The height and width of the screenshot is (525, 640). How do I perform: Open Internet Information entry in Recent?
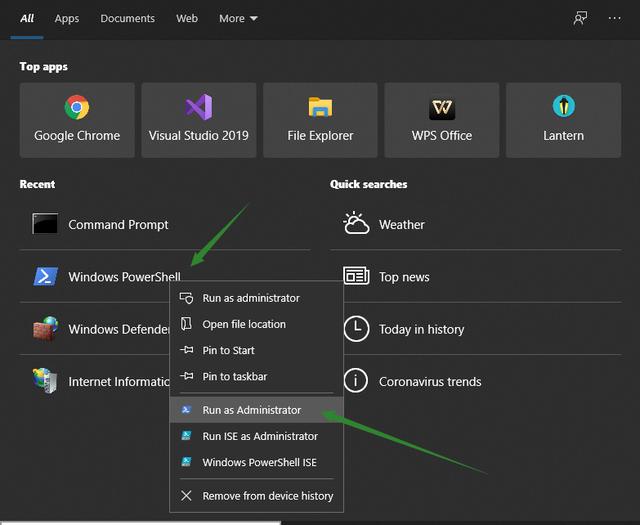[x=95, y=381]
